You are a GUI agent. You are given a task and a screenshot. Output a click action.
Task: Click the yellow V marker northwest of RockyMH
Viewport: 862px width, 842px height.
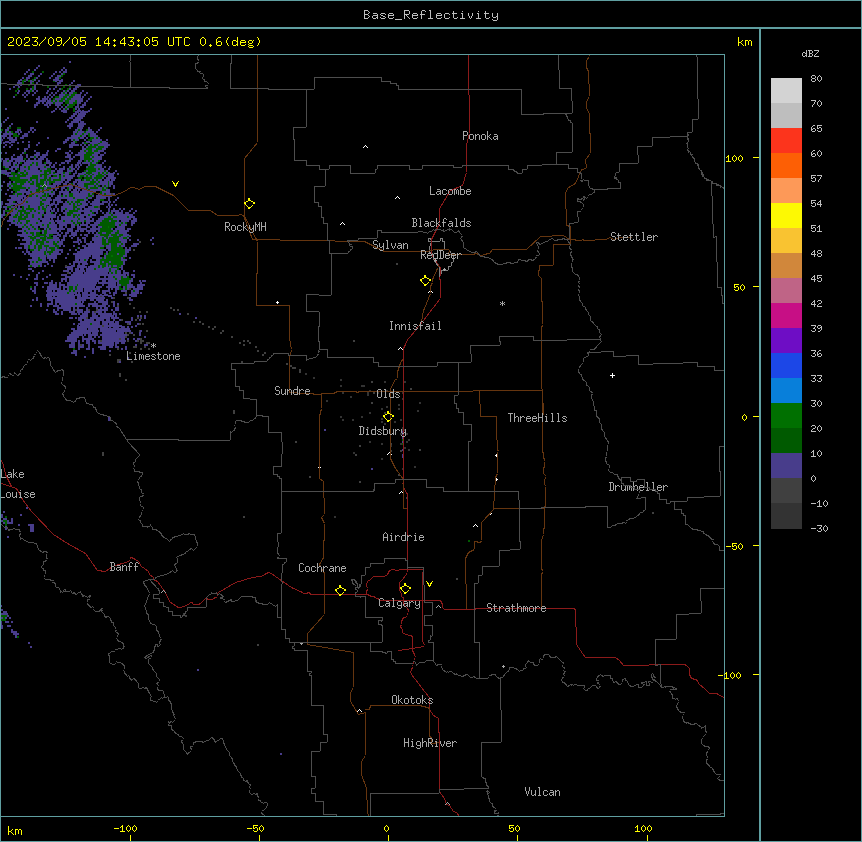(175, 184)
